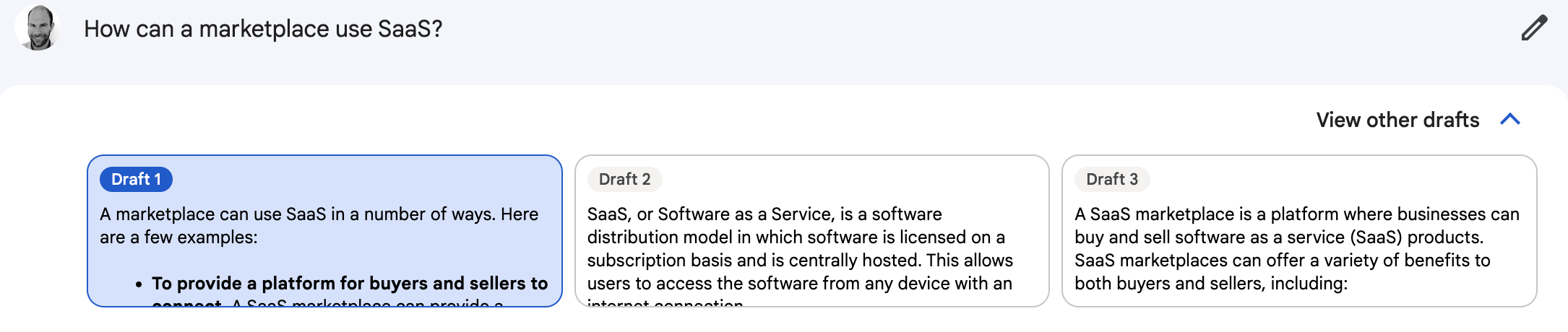The image size is (1568, 332).
Task: Click 'A SaaS marketplace is a platform' text
Action: point(1296,214)
